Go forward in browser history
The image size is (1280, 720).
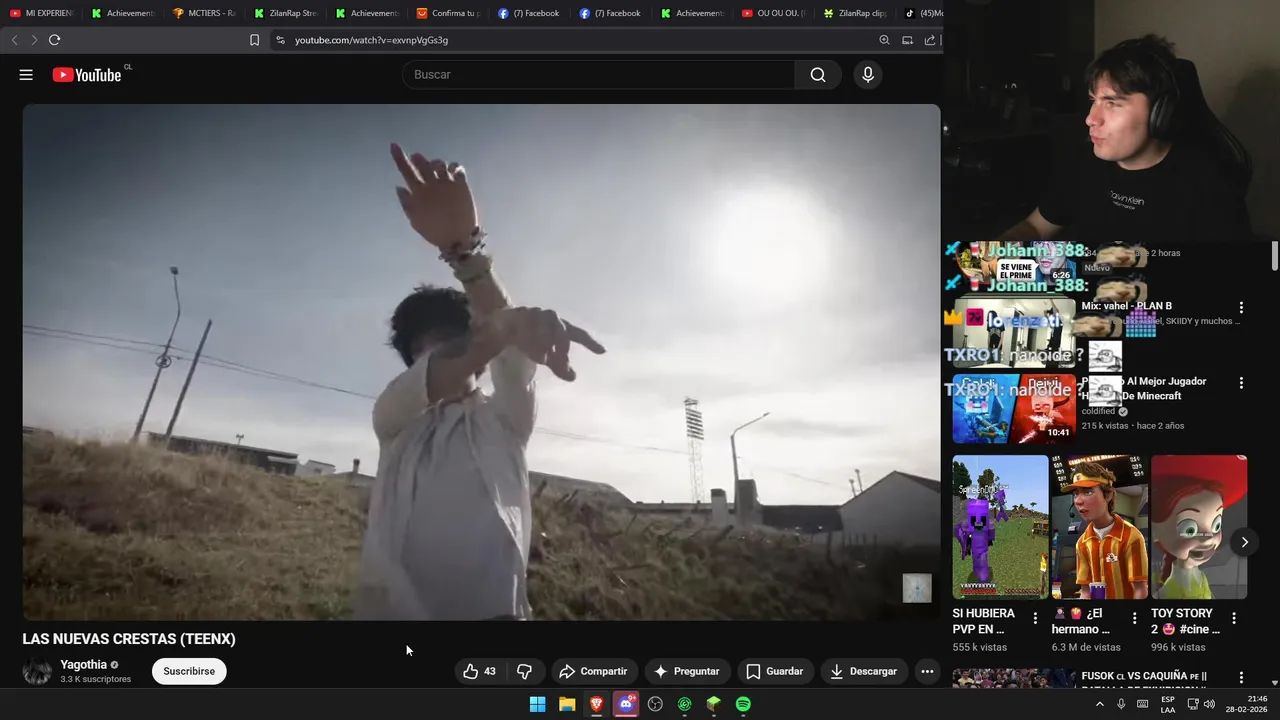pyautogui.click(x=34, y=40)
